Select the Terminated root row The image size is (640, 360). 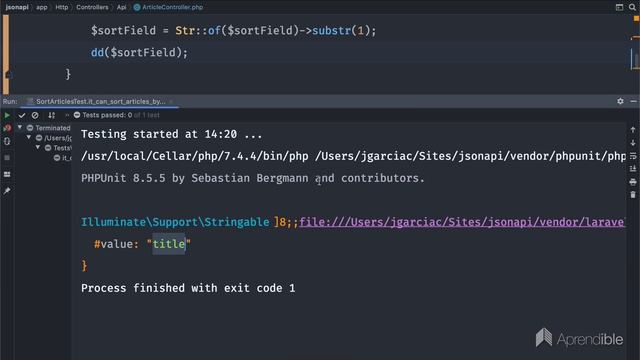point(44,128)
